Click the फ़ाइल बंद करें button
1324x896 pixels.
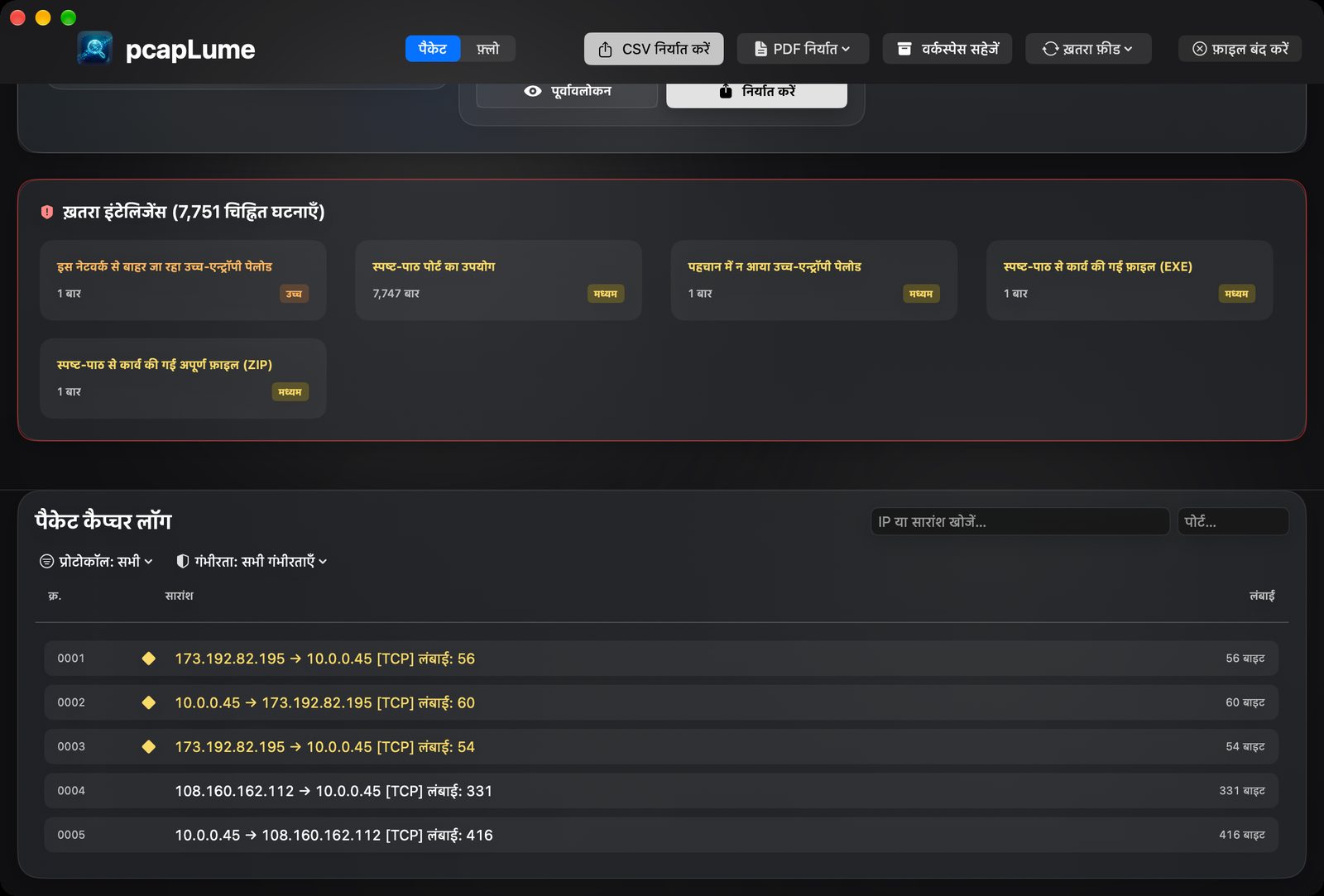1240,49
